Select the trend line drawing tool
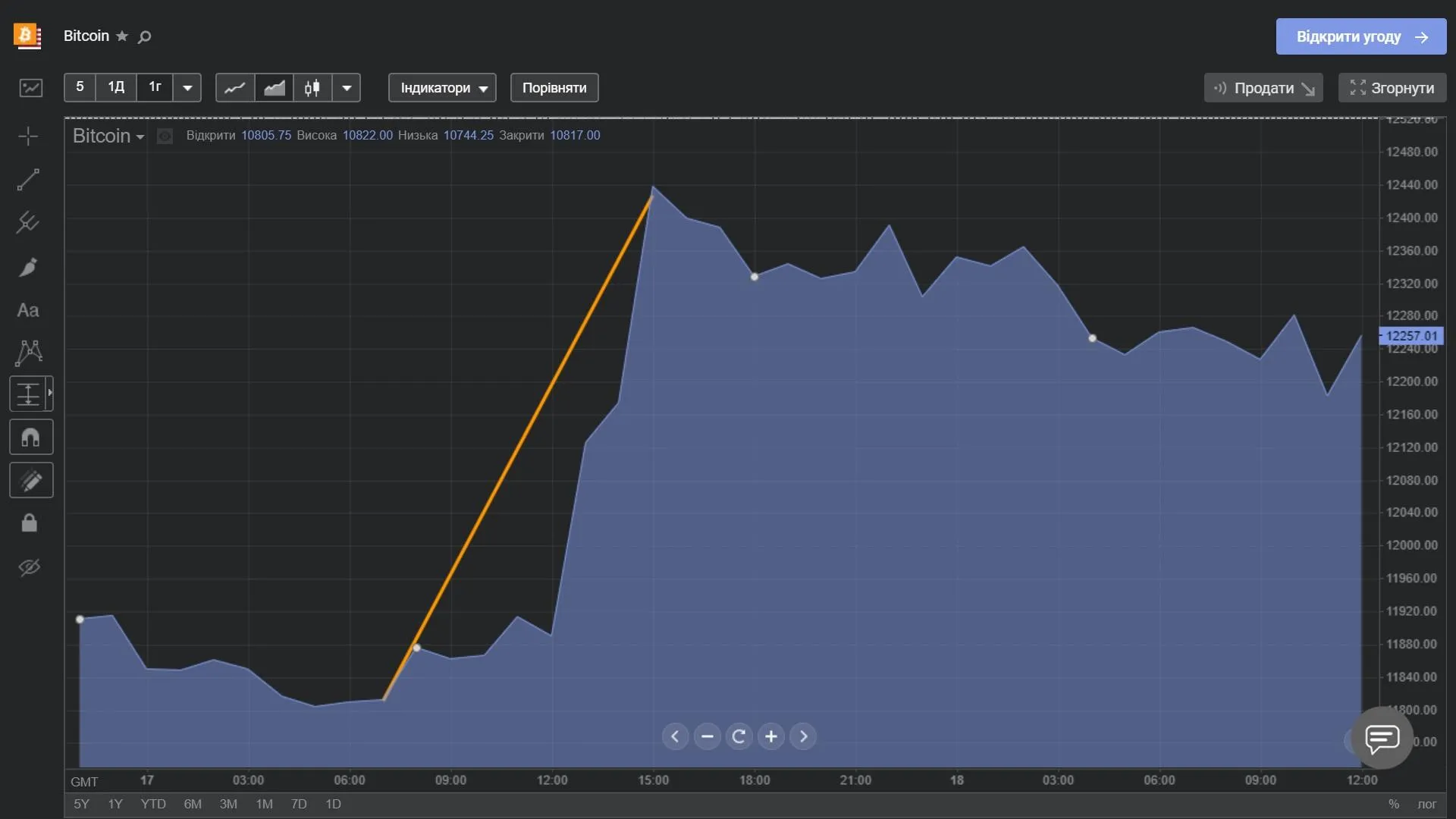Viewport: 1456px width, 819px height. [28, 180]
